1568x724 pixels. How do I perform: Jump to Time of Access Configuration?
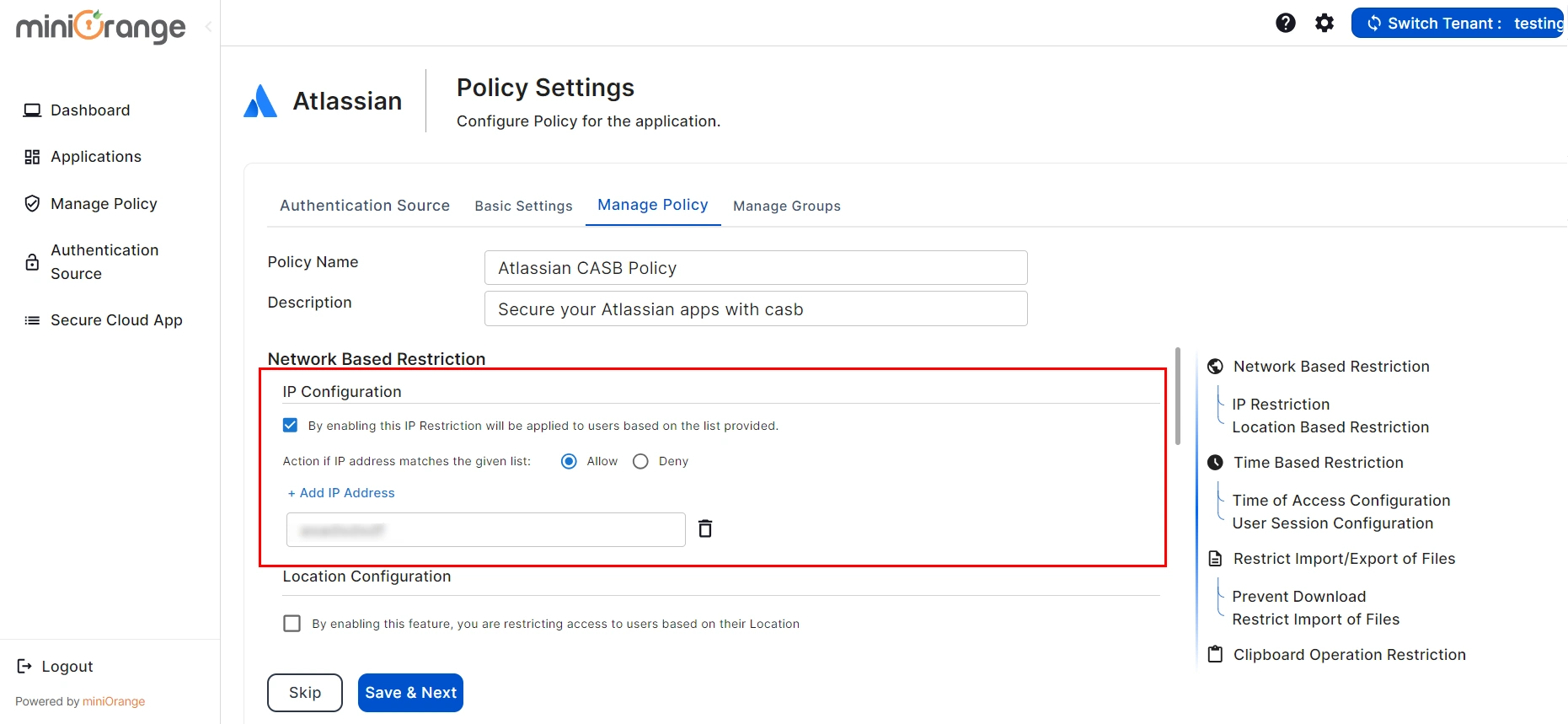[1341, 501]
